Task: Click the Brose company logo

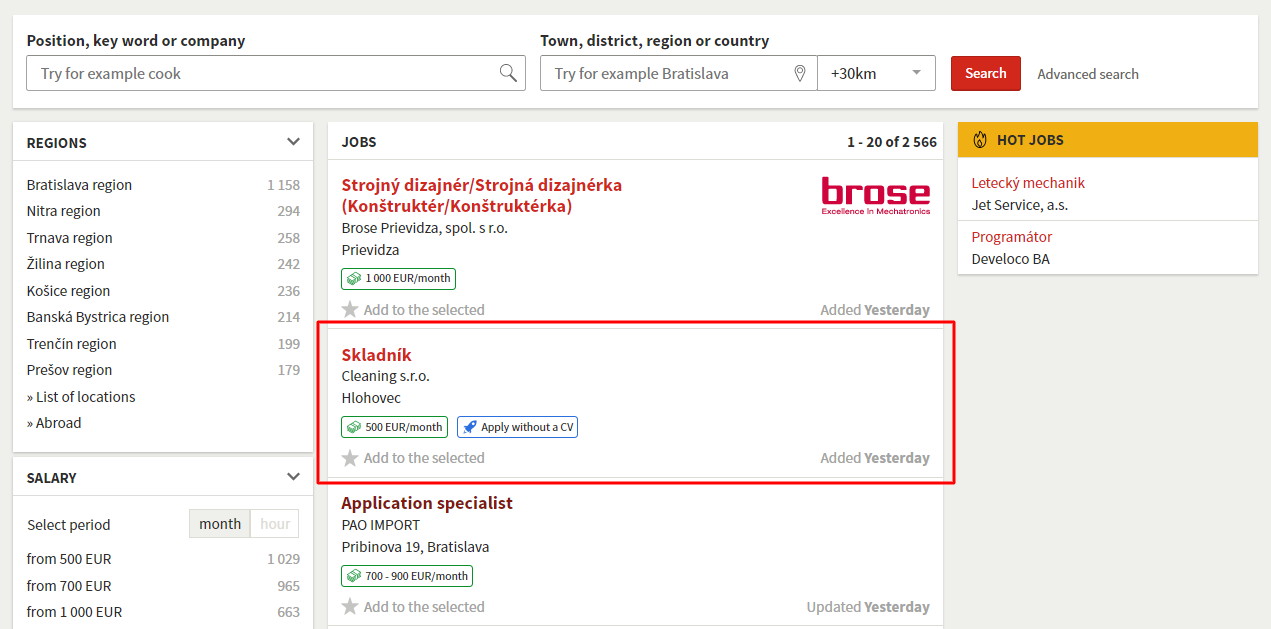Action: tap(876, 195)
